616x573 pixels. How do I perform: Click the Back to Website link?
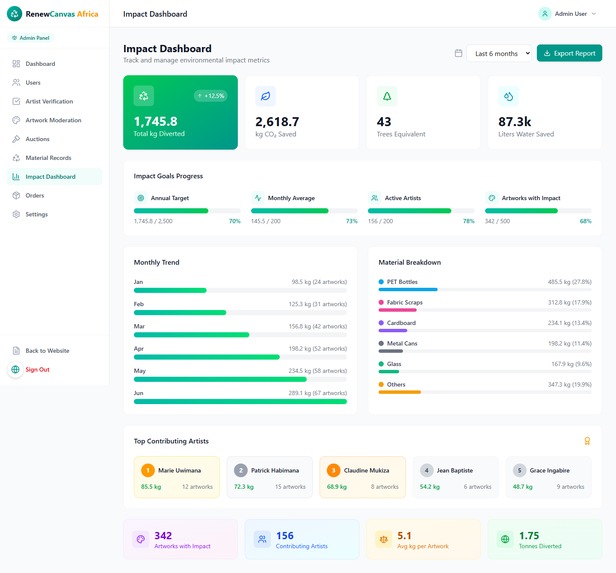pyautogui.click(x=47, y=351)
